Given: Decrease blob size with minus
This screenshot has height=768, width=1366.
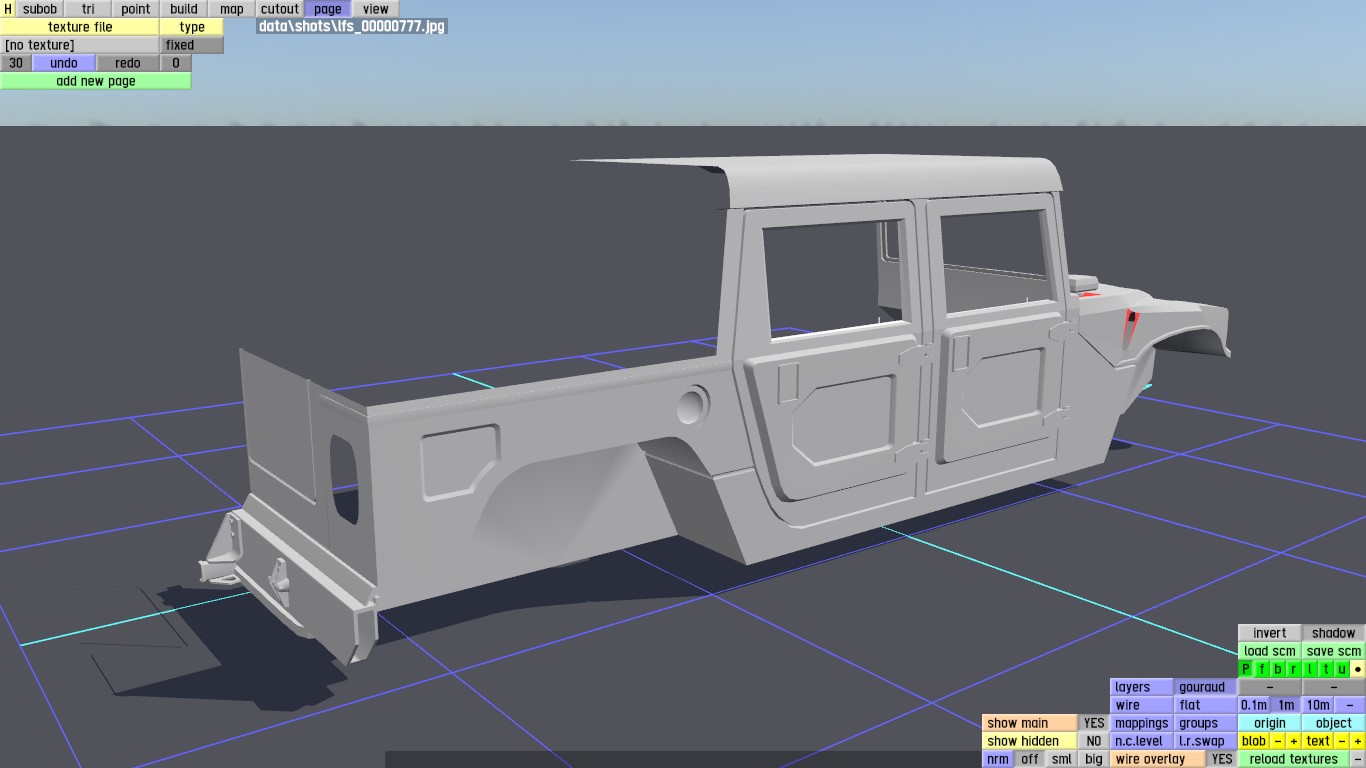Looking at the screenshot, I should (1278, 741).
